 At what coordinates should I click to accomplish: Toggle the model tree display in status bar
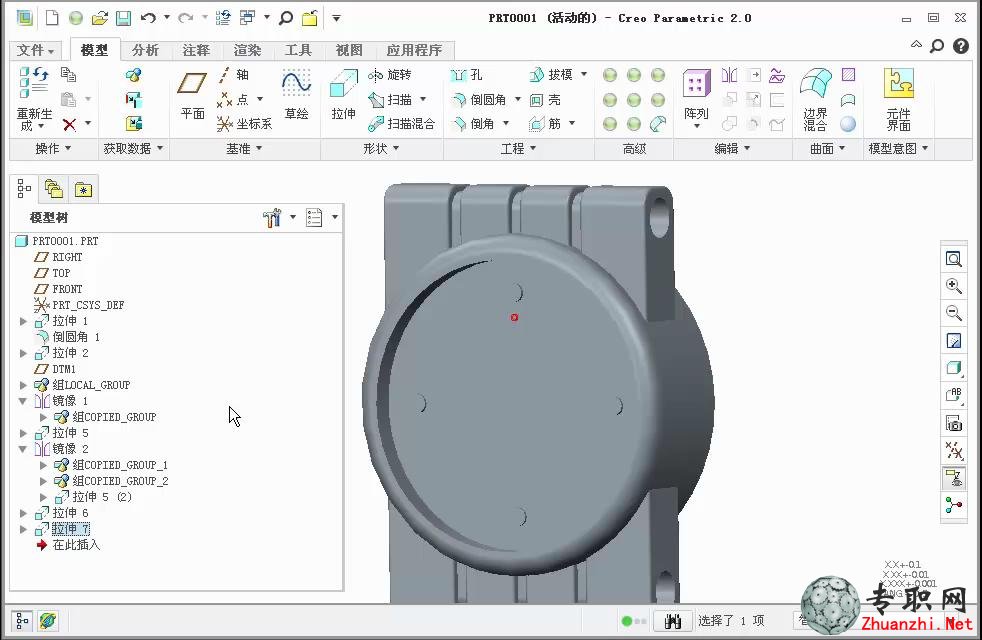point(22,621)
